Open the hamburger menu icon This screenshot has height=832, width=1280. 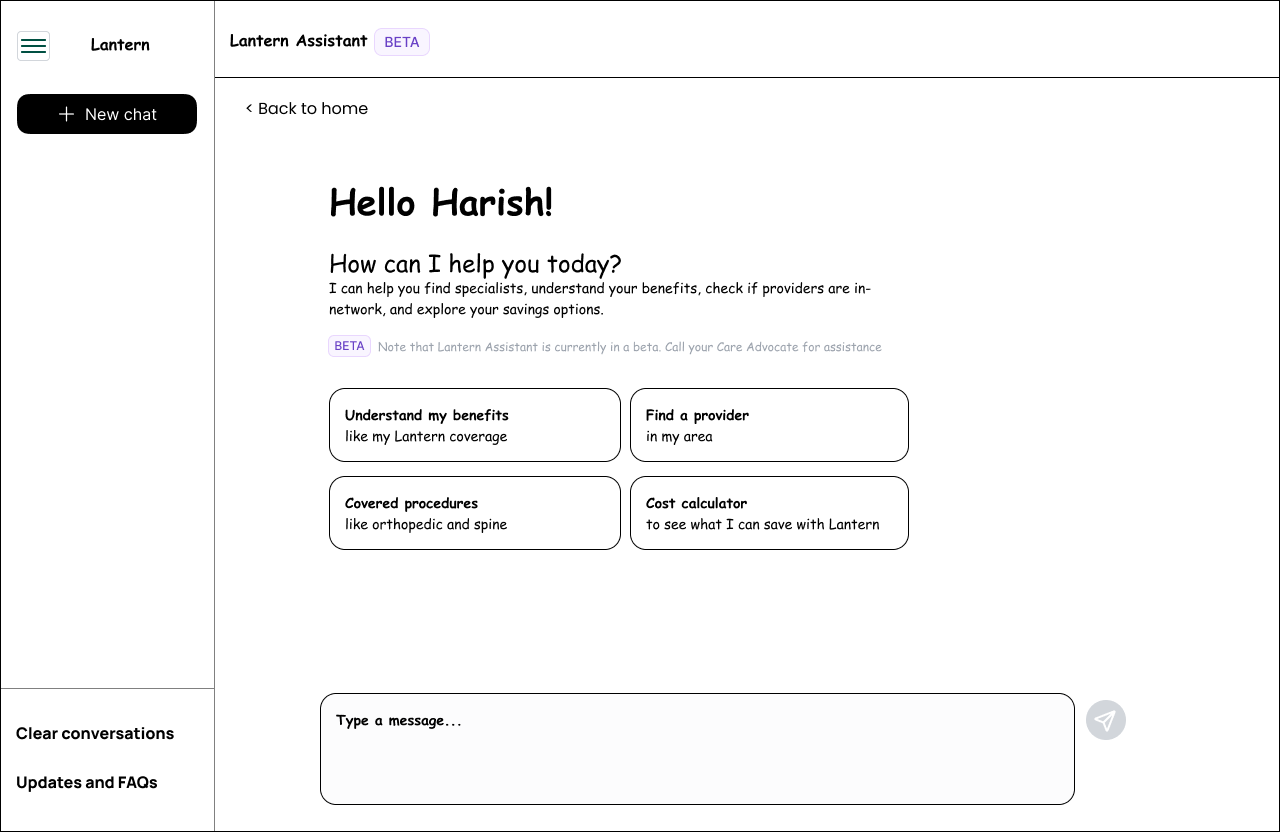33,46
